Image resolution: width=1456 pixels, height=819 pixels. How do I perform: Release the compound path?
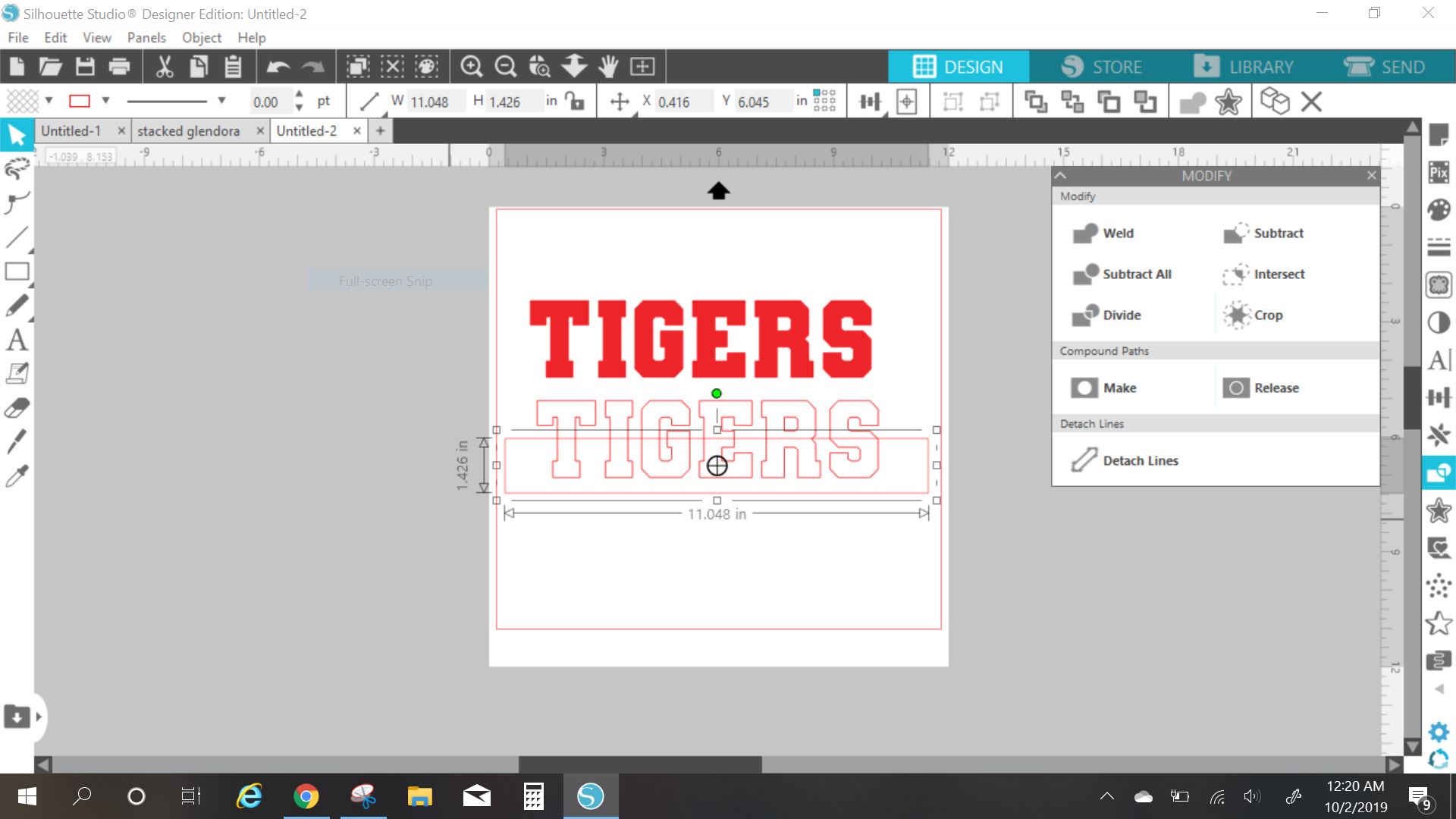coord(1261,388)
